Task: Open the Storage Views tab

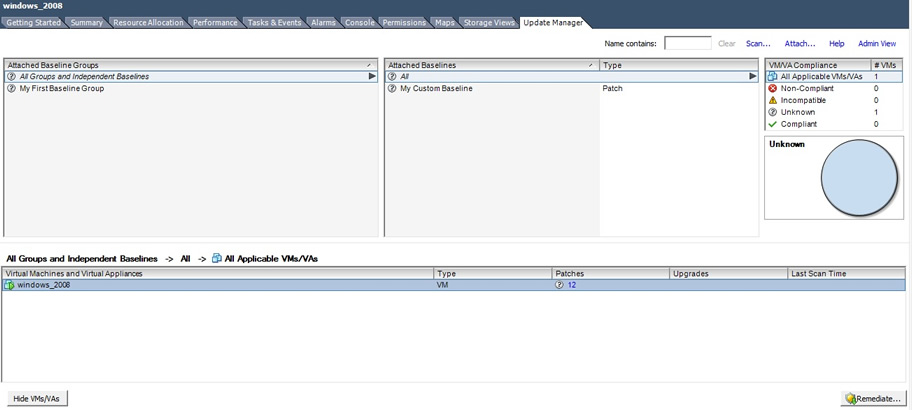Action: tap(489, 22)
